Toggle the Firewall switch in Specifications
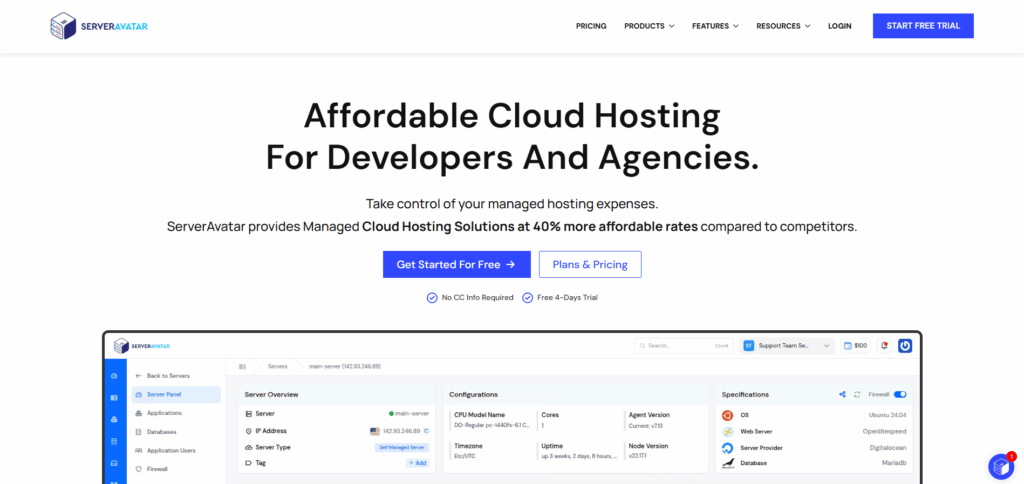Screen dimensions: 1024x484 click(x=901, y=395)
